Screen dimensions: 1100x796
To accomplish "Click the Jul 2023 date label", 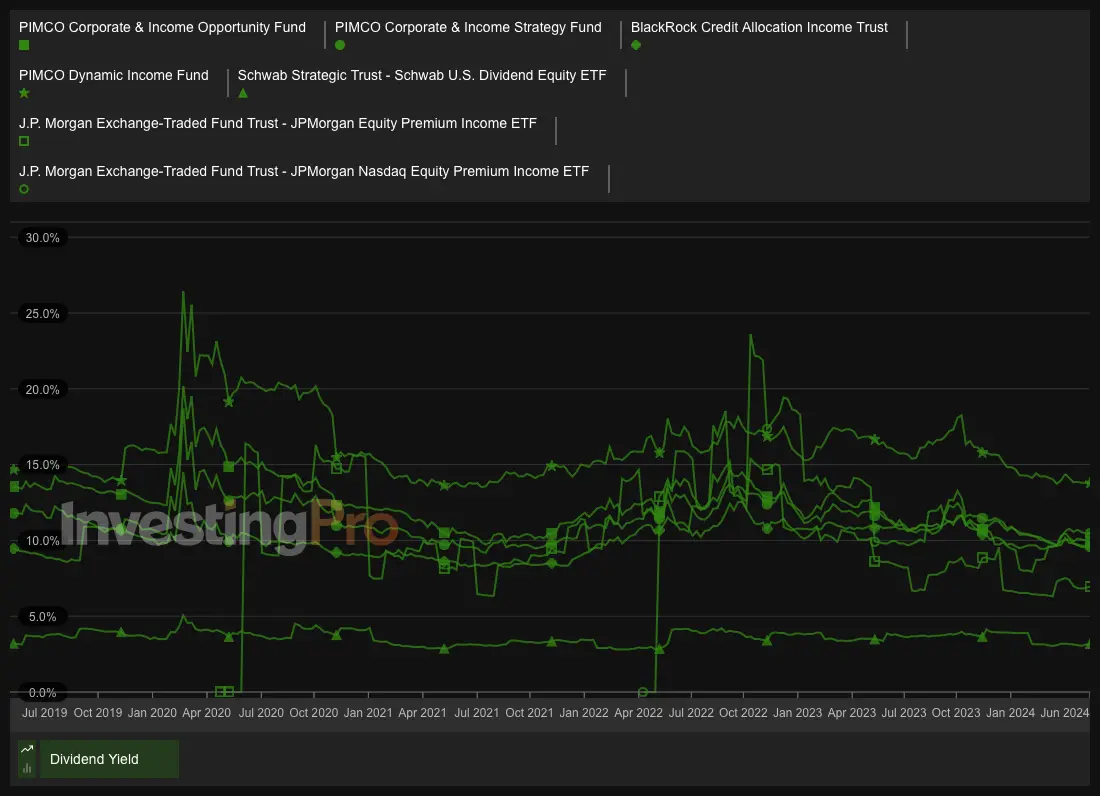I will pos(904,713).
